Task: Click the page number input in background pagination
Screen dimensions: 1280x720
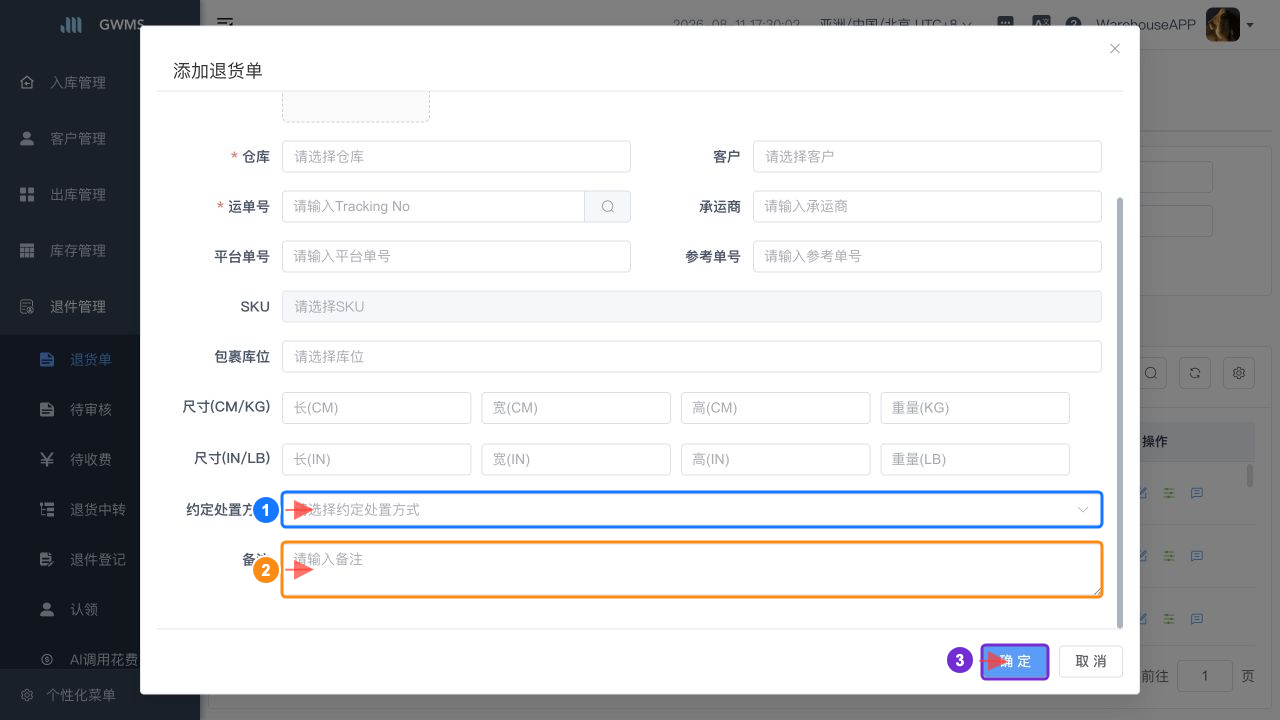Action: coord(1205,676)
